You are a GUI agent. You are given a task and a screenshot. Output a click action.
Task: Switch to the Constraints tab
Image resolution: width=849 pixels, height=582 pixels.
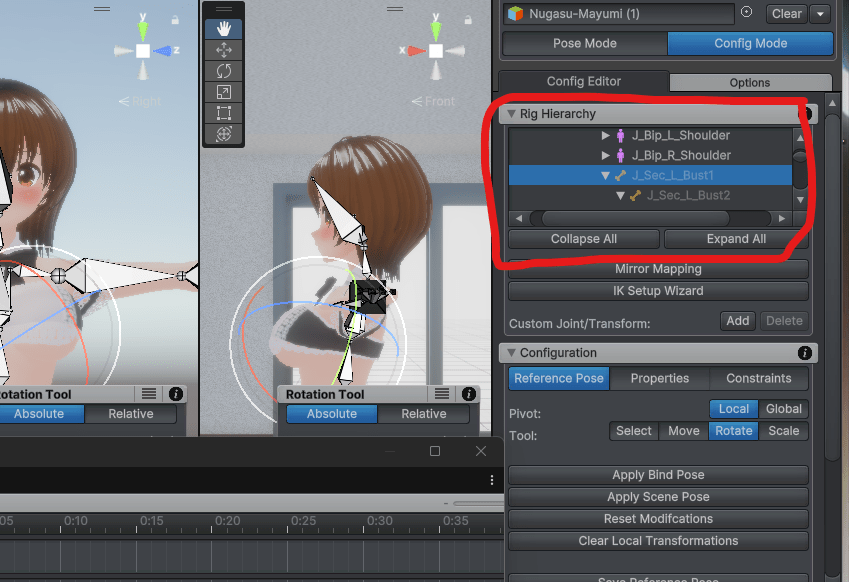point(759,379)
